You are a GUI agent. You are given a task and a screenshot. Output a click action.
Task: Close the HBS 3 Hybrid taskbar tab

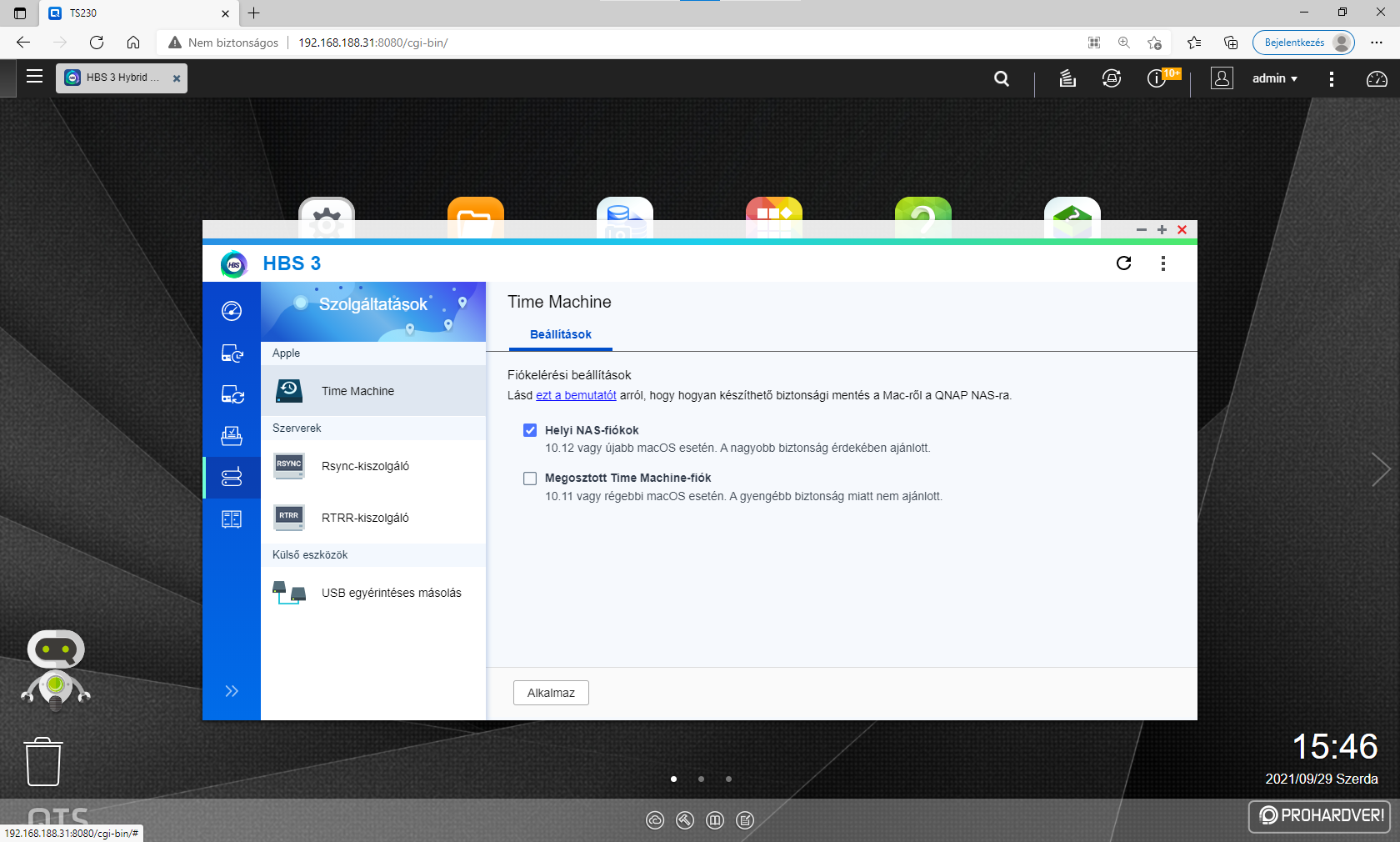(177, 78)
